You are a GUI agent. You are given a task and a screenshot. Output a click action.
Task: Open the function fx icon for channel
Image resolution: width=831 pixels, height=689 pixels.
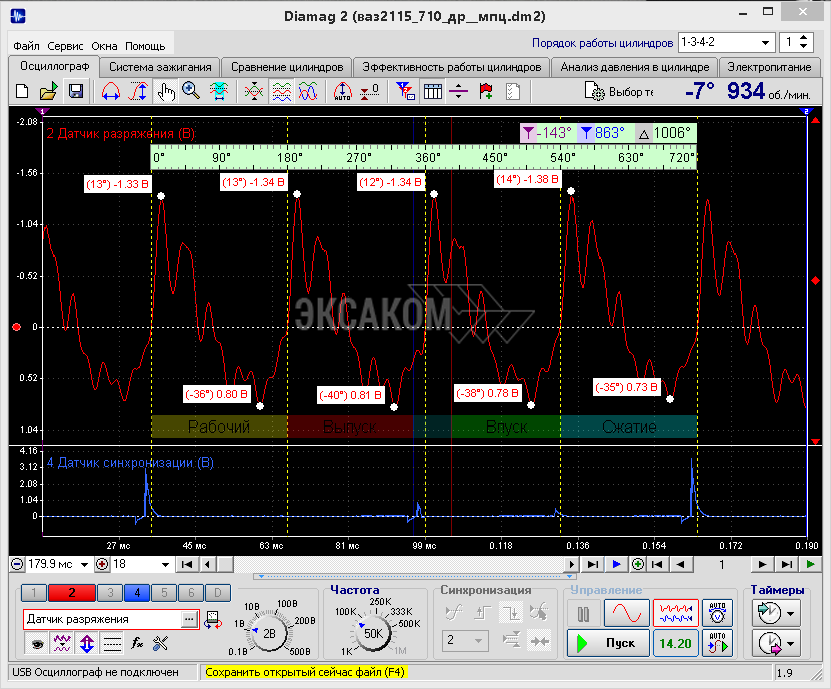point(139,642)
